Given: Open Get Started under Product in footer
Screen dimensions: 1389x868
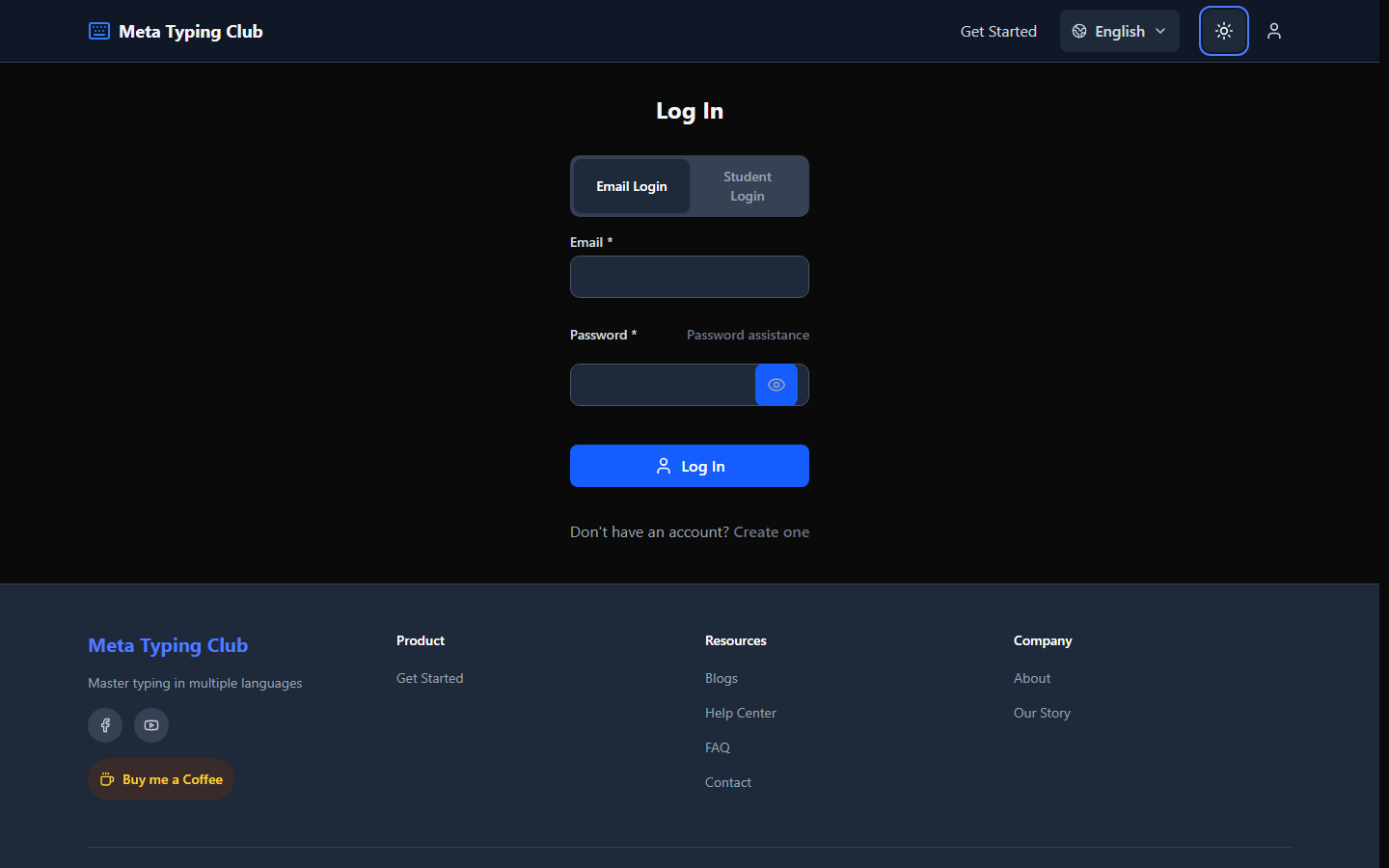Looking at the screenshot, I should click(x=430, y=678).
